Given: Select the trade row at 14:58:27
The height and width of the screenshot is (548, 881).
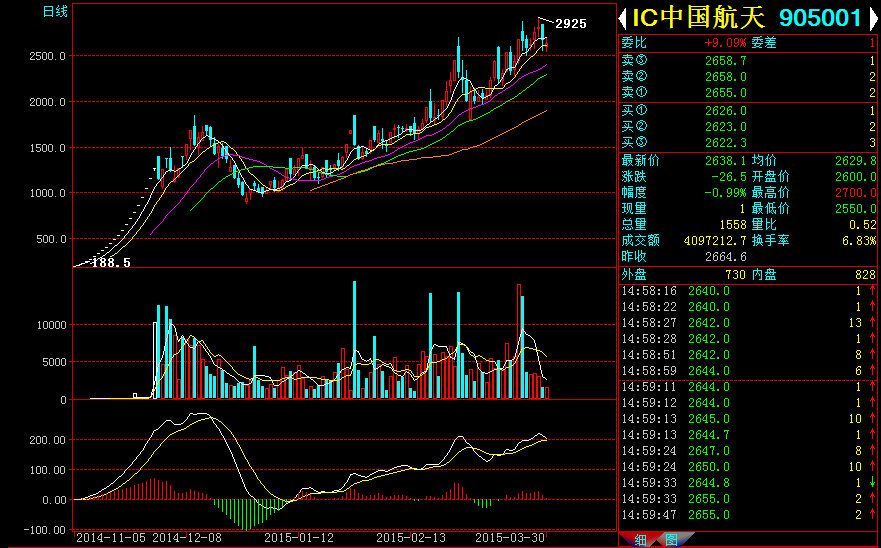Looking at the screenshot, I should pyautogui.click(x=748, y=323).
